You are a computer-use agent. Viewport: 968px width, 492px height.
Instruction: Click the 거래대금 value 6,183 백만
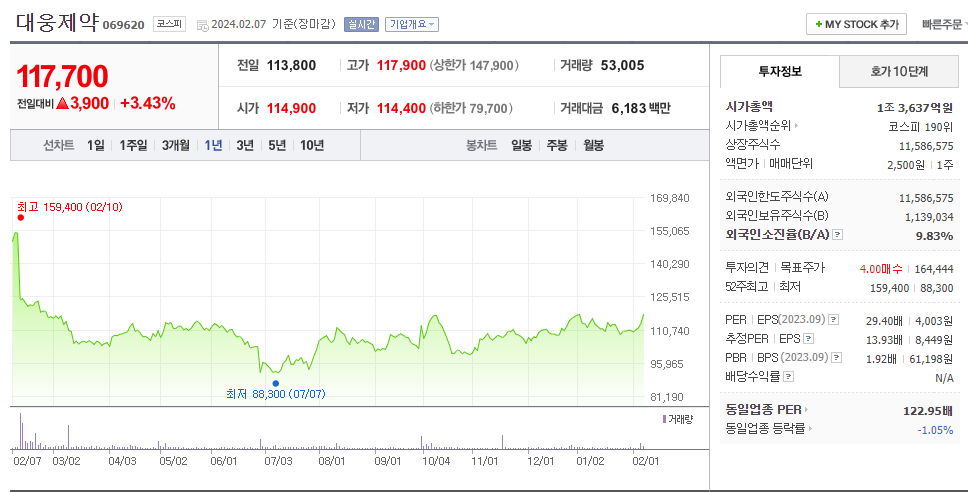(641, 109)
